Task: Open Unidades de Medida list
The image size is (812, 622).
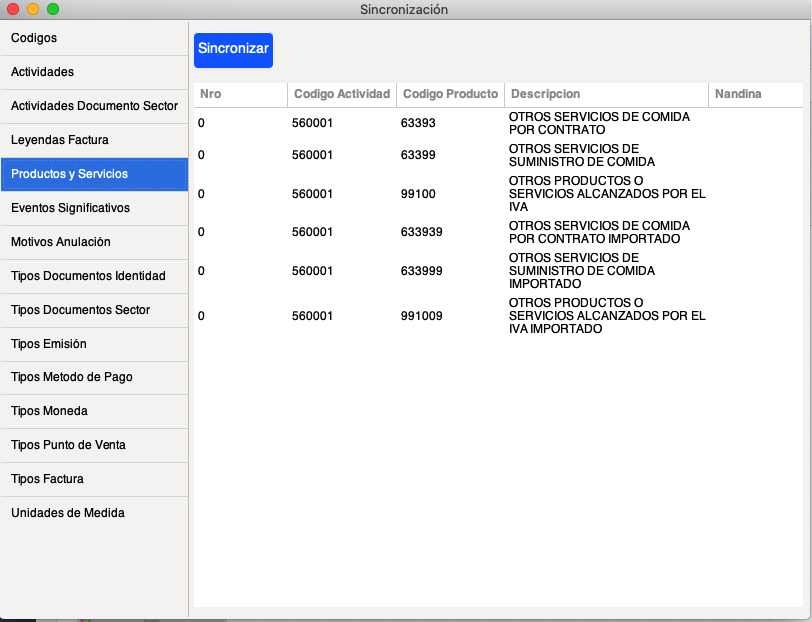Action: coord(94,513)
